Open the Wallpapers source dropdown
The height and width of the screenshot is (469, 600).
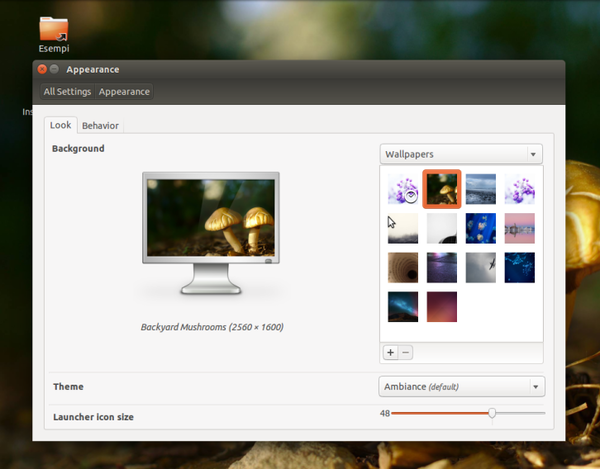tap(461, 154)
